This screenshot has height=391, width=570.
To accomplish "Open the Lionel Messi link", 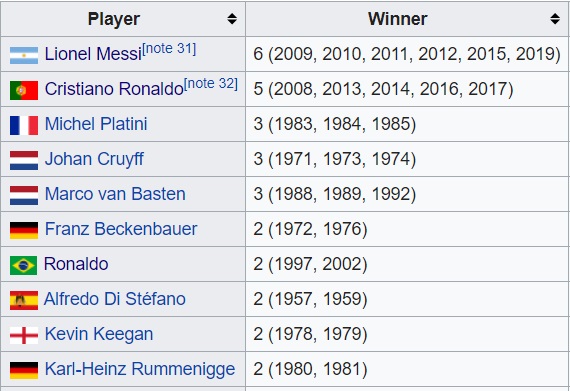I will pyautogui.click(x=93, y=54).
